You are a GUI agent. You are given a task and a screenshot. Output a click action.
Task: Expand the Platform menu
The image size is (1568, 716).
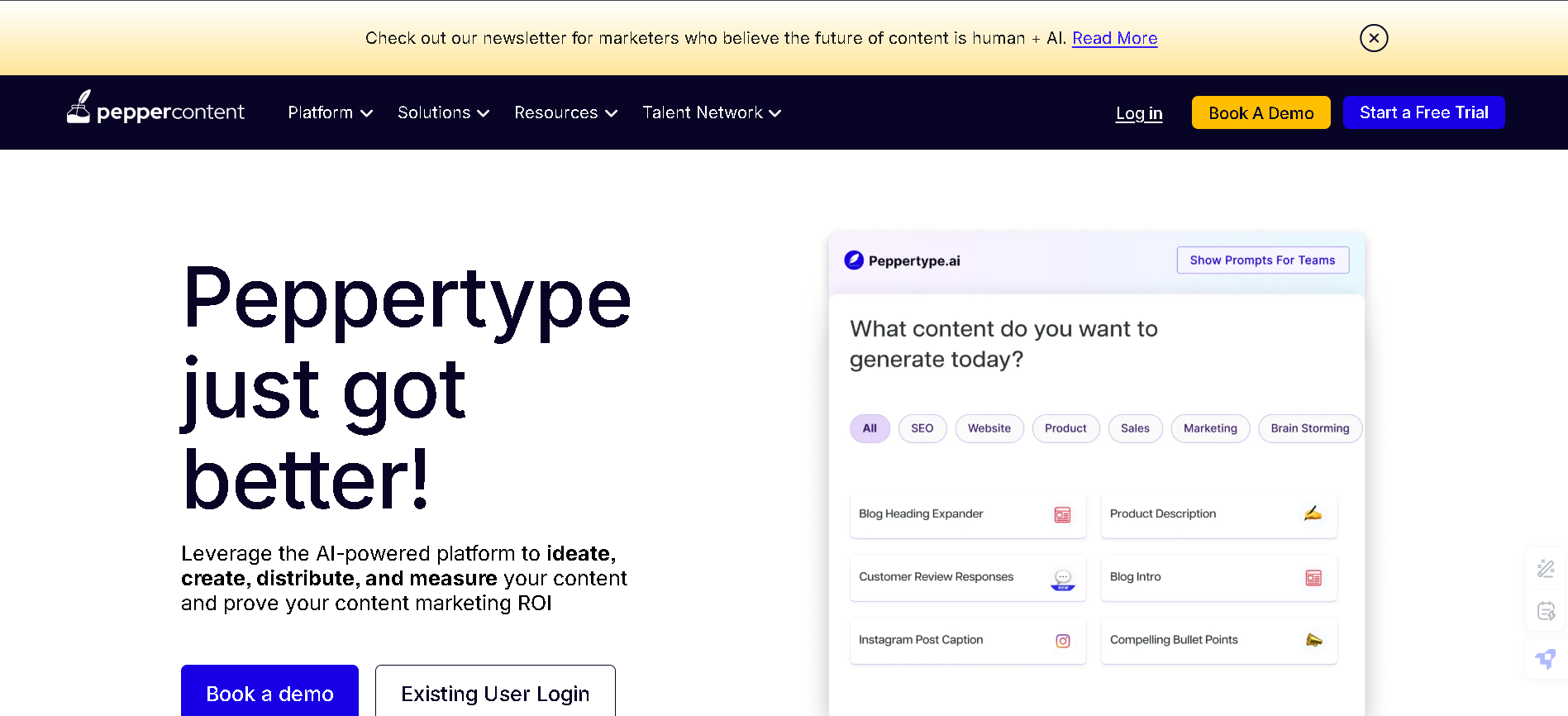click(x=331, y=112)
